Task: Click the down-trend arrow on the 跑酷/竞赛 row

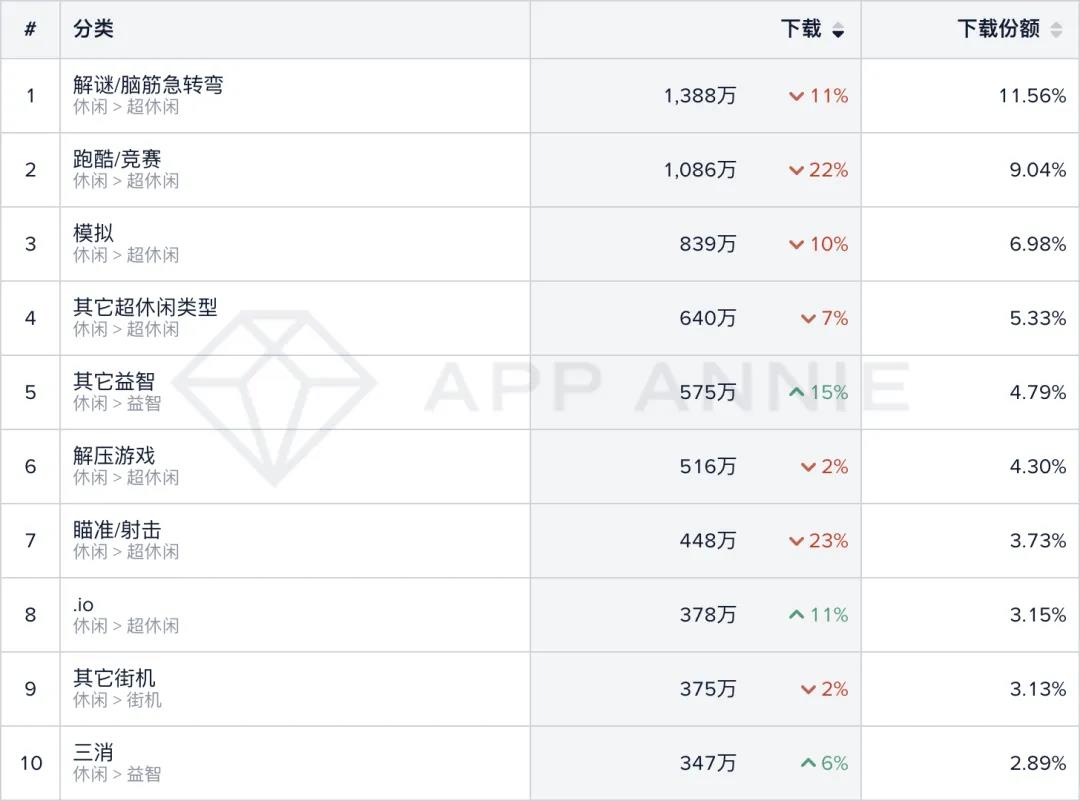Action: click(797, 170)
